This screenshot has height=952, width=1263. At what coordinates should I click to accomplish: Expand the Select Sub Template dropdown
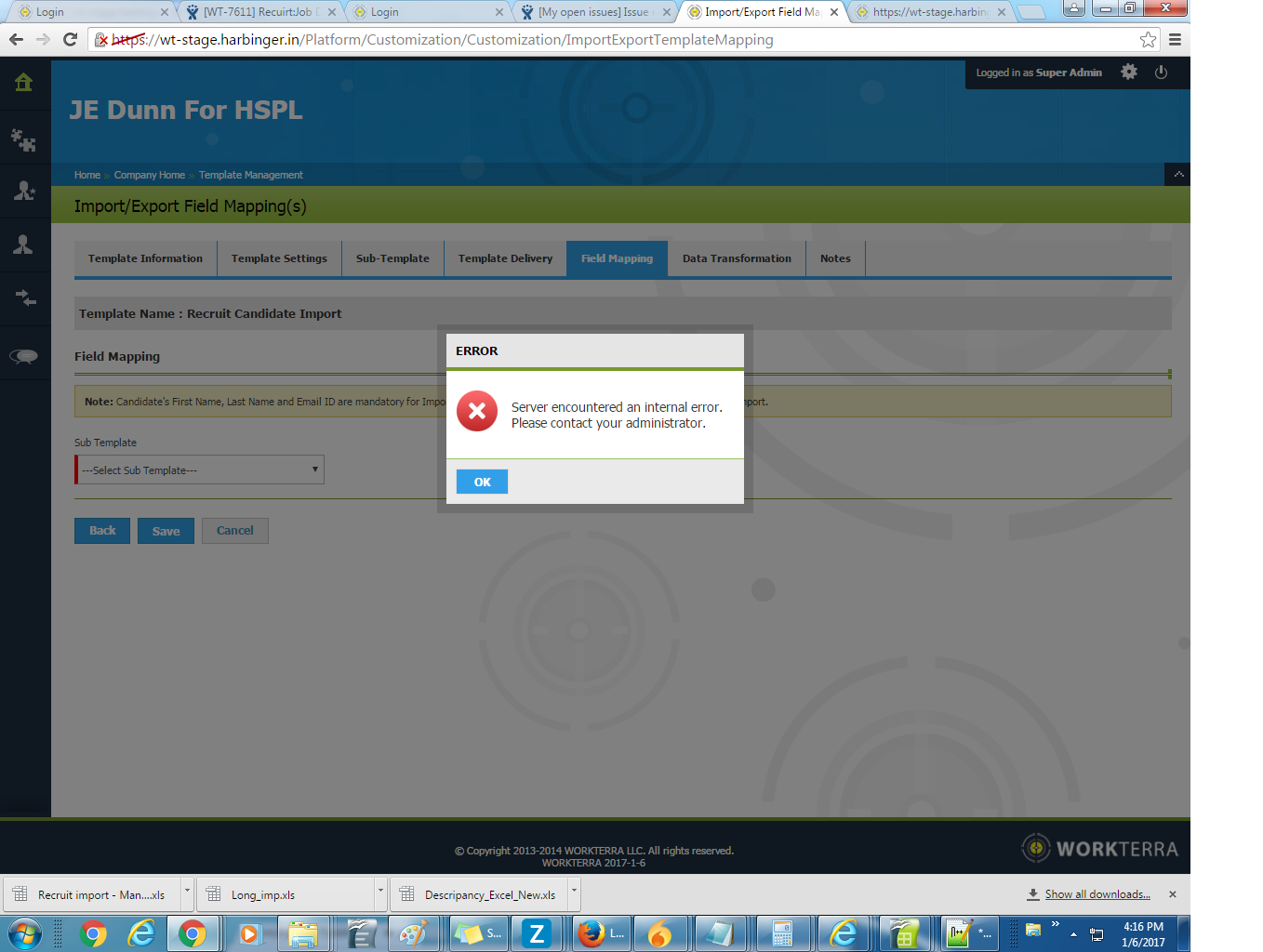(x=200, y=469)
